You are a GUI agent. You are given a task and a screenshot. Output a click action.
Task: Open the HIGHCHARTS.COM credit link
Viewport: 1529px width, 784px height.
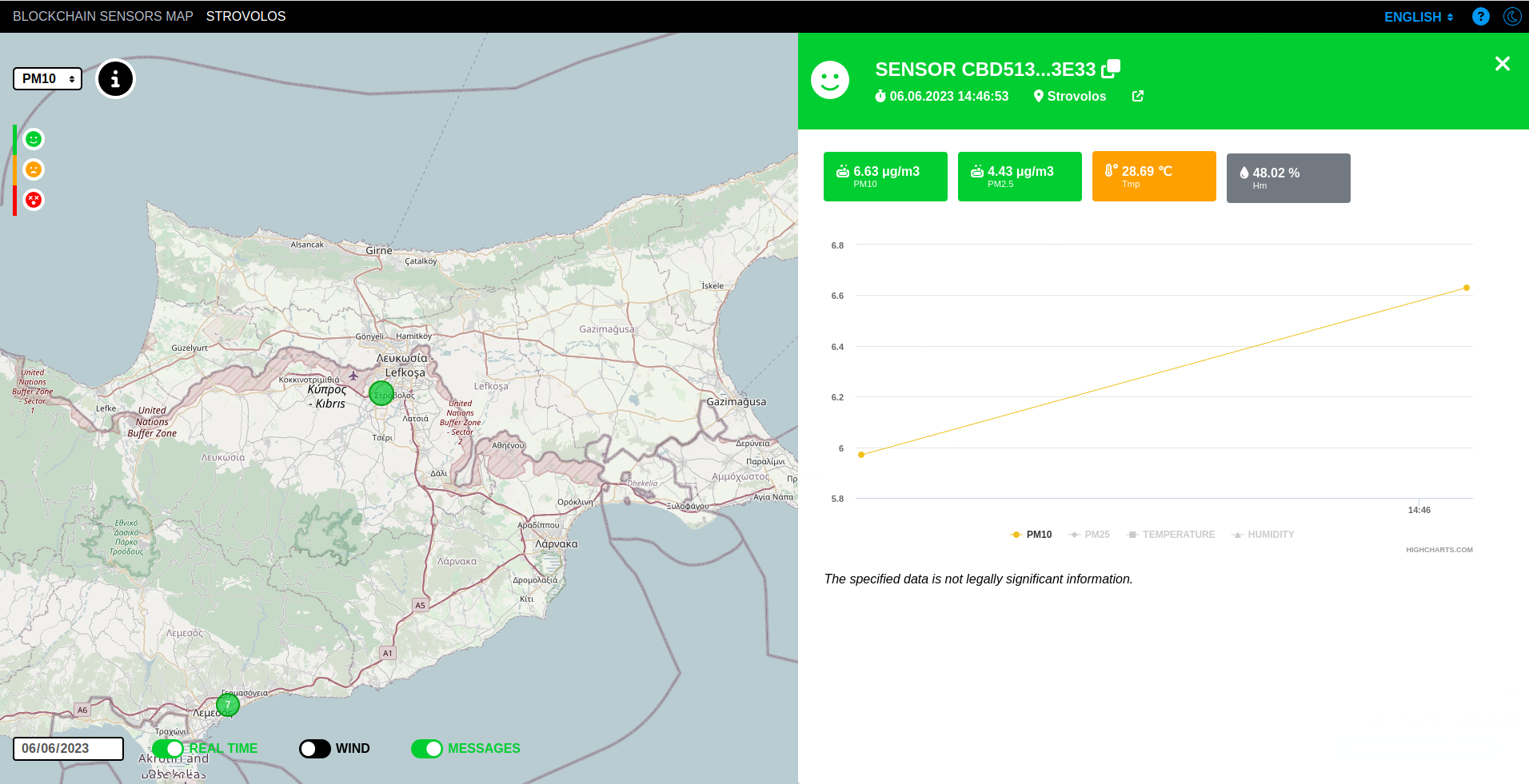pos(1439,550)
